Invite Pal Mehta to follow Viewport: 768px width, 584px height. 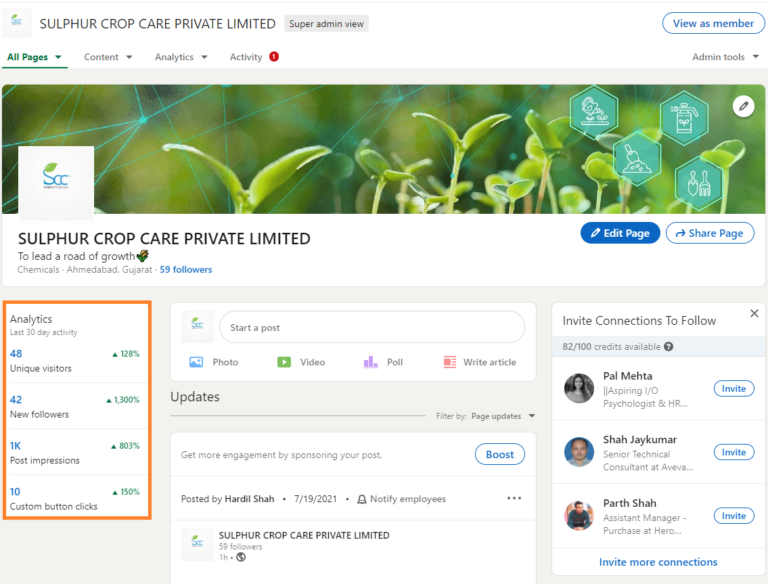click(x=733, y=389)
